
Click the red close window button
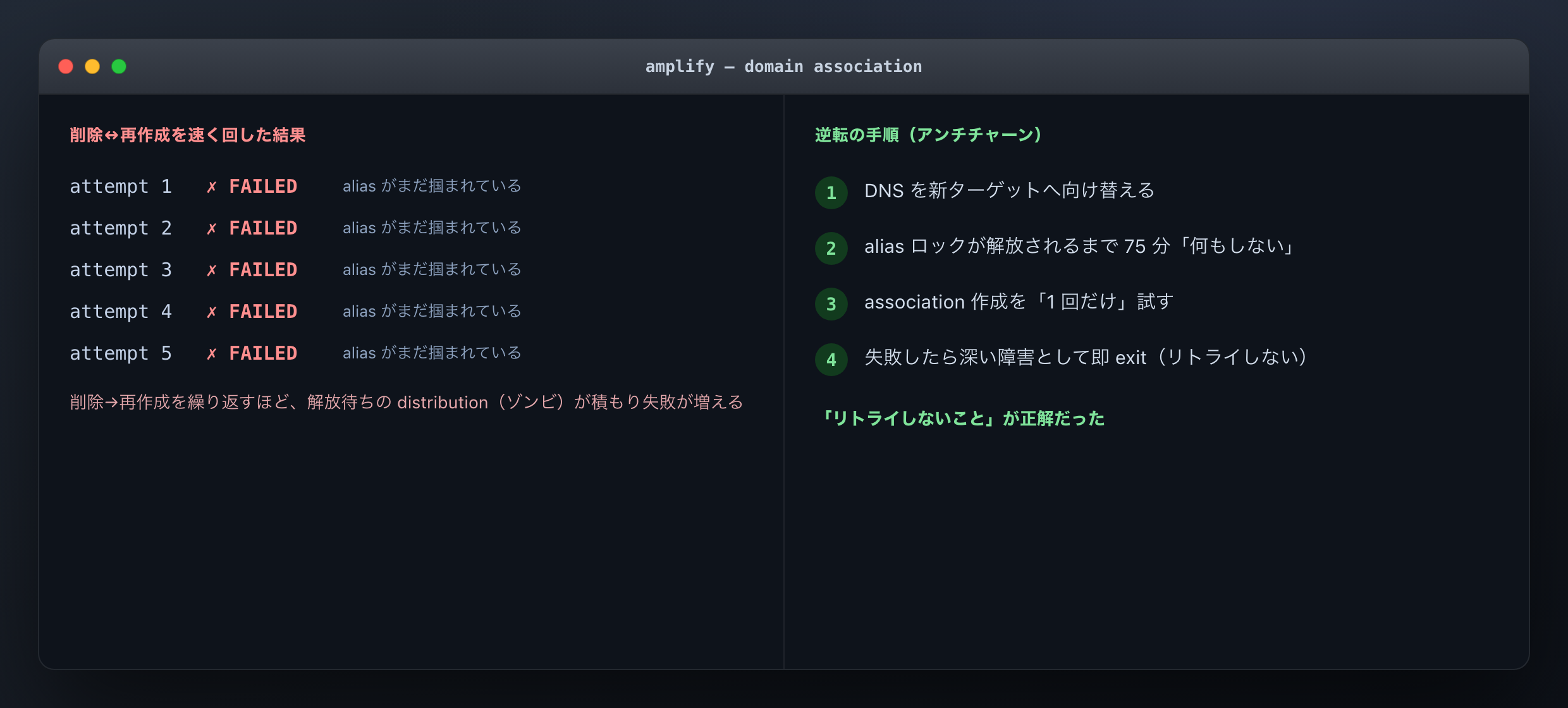click(x=66, y=66)
